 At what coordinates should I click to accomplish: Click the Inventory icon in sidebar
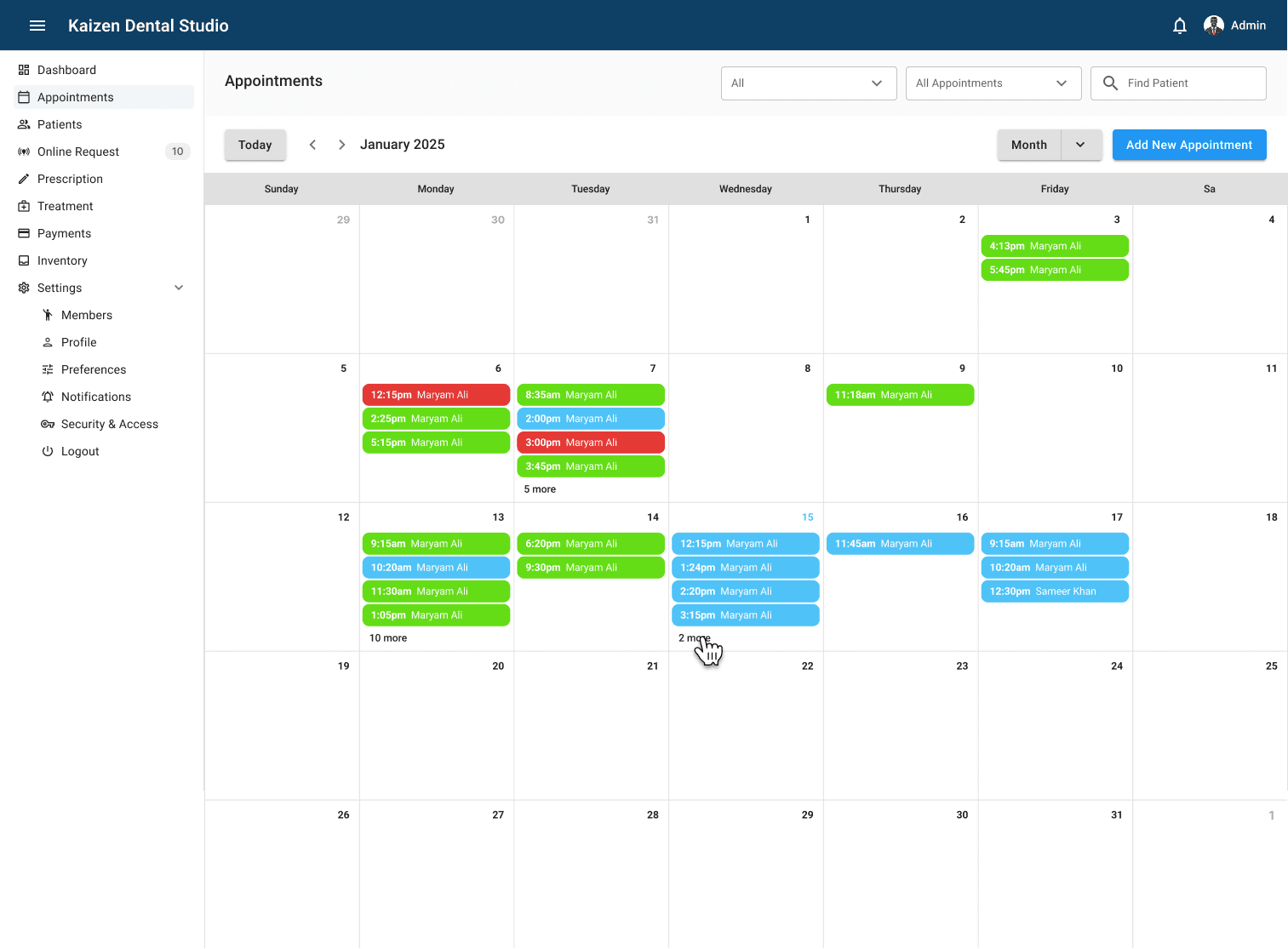pos(24,260)
